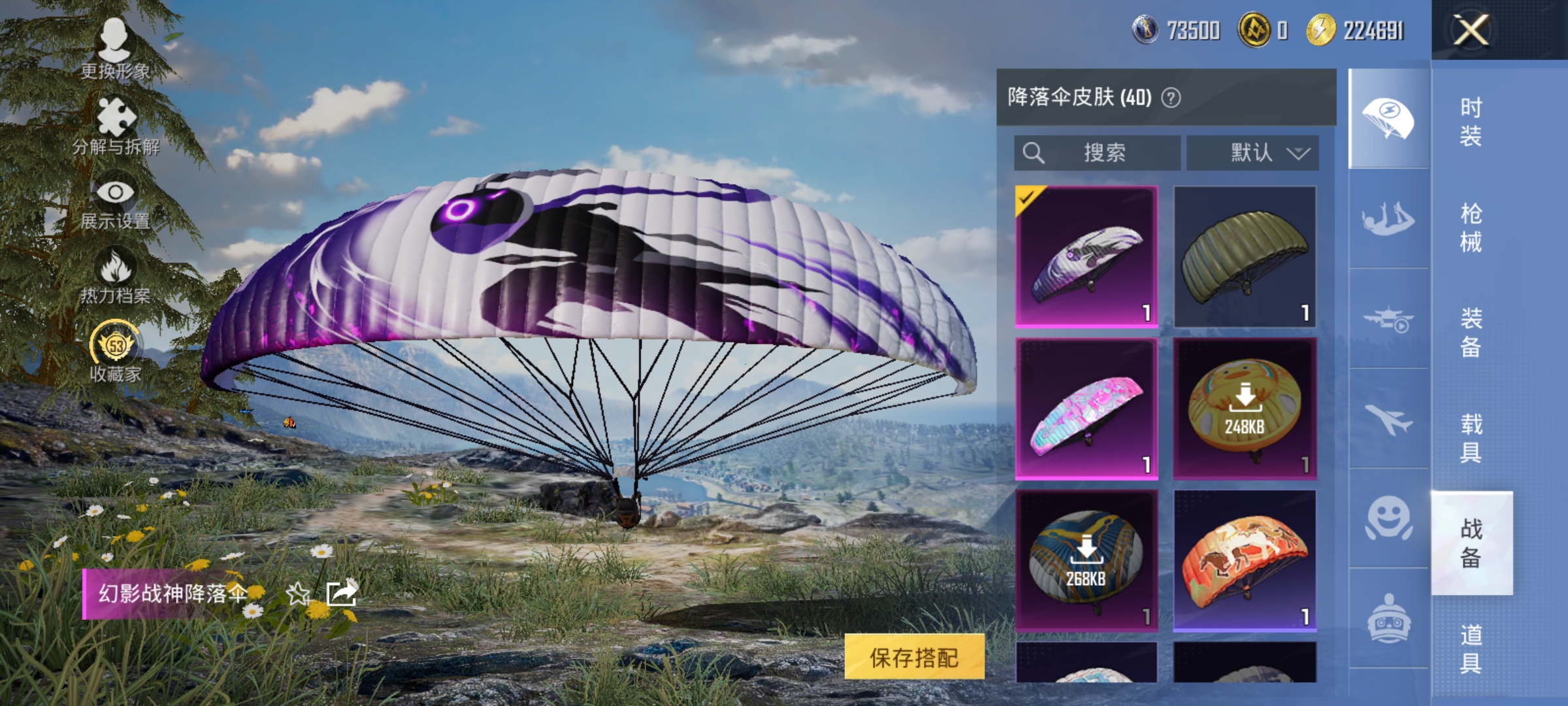This screenshot has height=706, width=1568.
Task: Toggle favorite star next to parachute name
Action: coord(298,594)
